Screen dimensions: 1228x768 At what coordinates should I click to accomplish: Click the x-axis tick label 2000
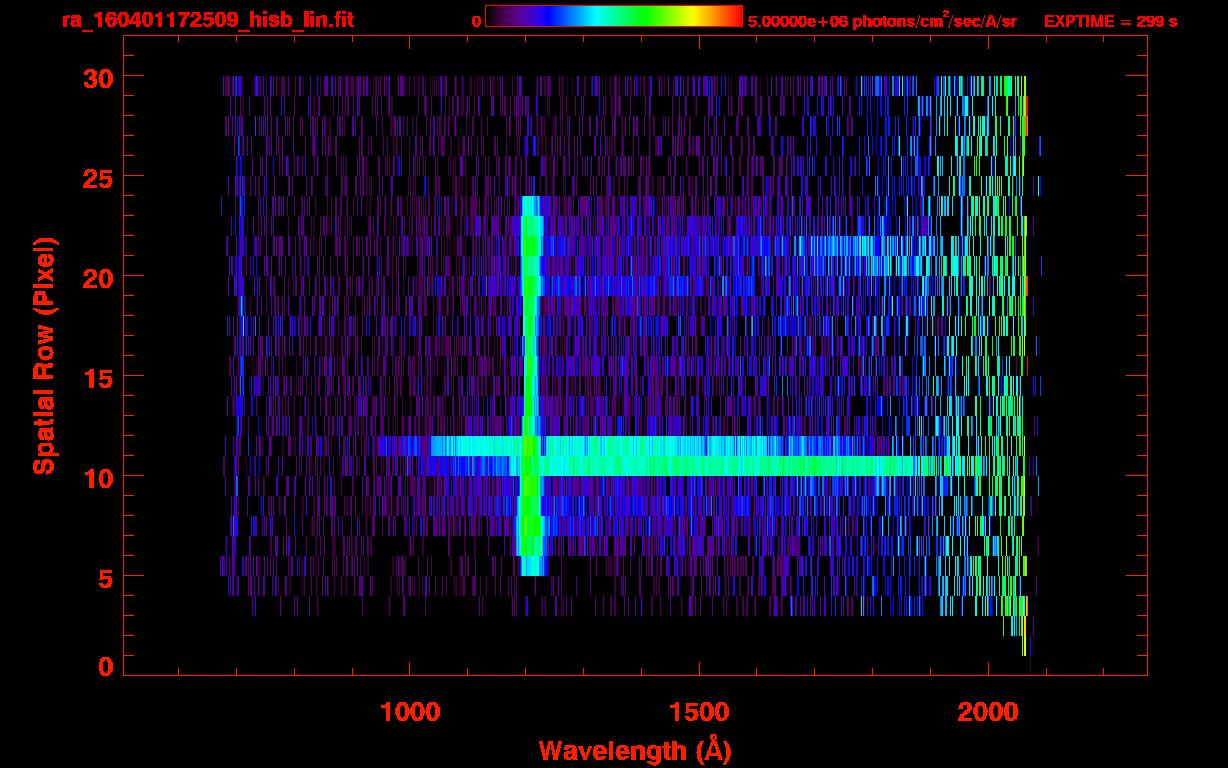[988, 712]
